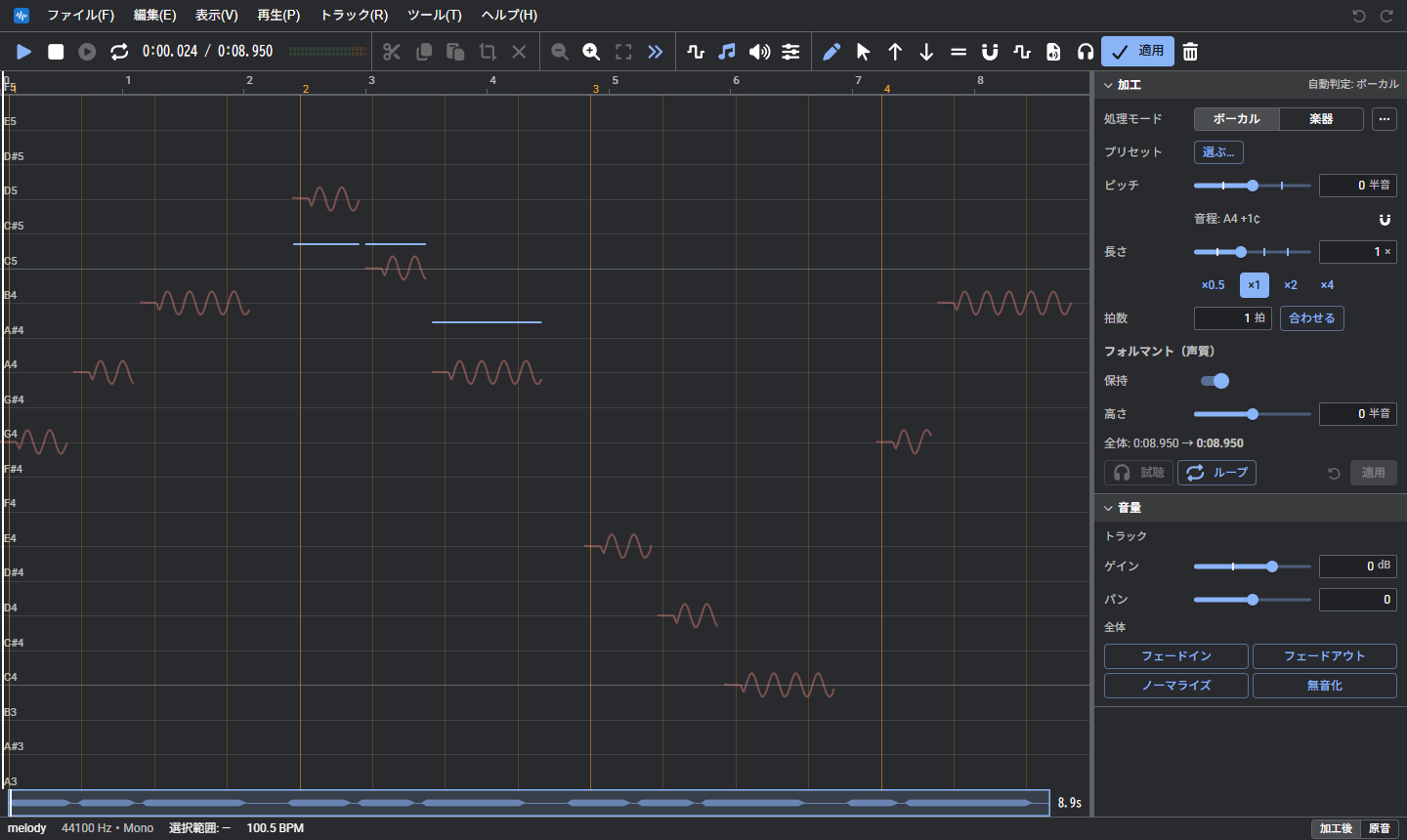The height and width of the screenshot is (840, 1407).
Task: Click the music note icon
Action: coord(727,52)
